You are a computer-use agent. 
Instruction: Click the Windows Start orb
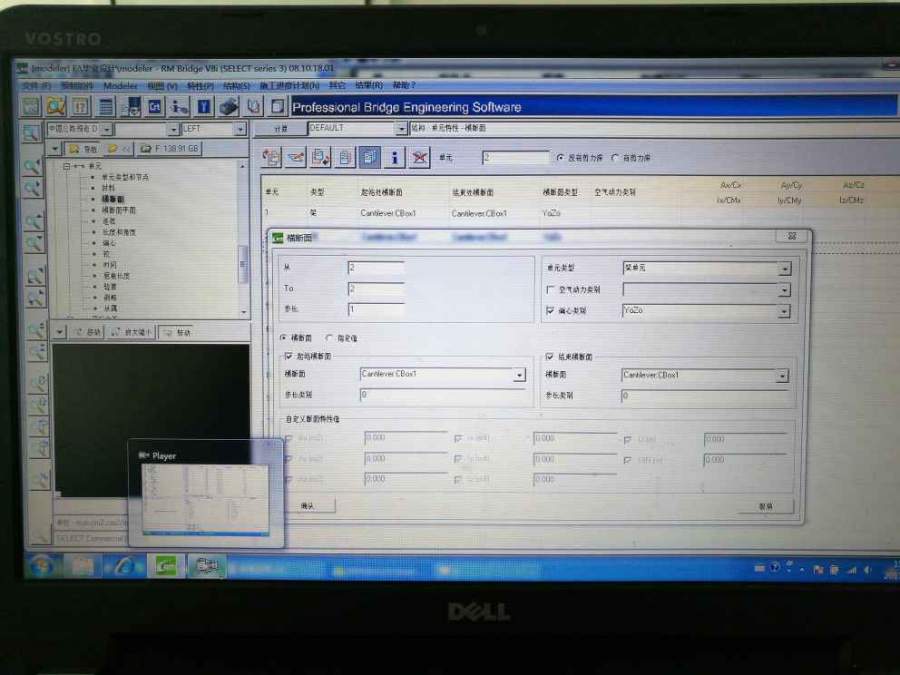tap(41, 567)
